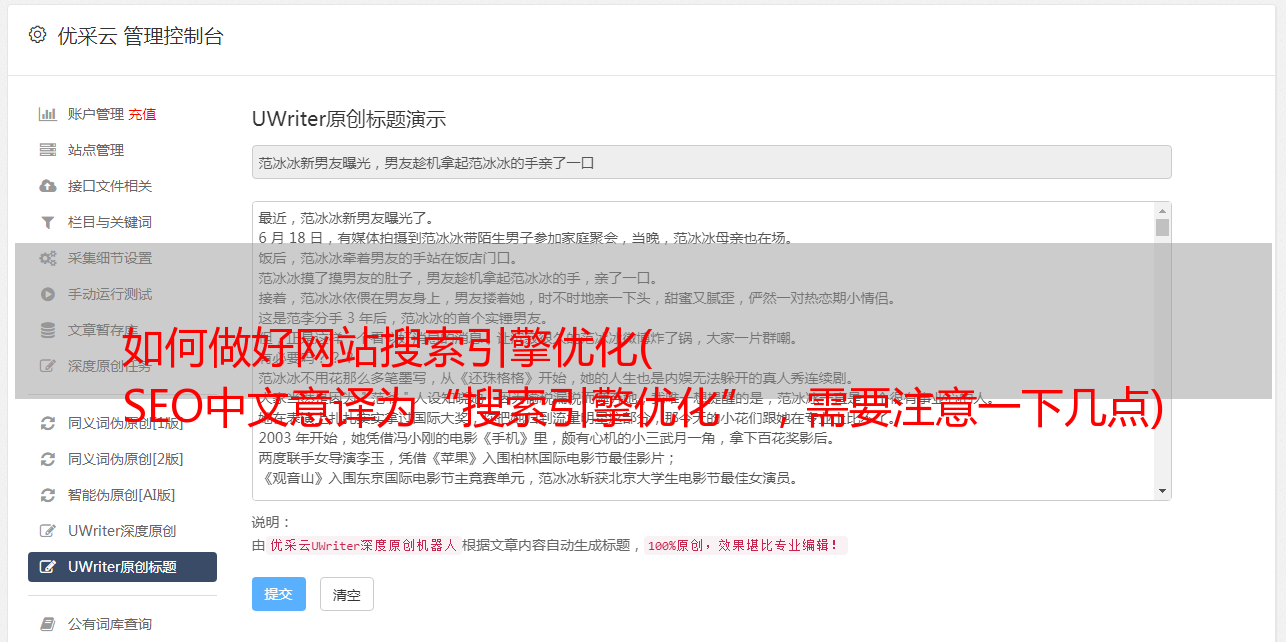Click the 清空 button
The image size is (1286, 642).
pos(346,595)
